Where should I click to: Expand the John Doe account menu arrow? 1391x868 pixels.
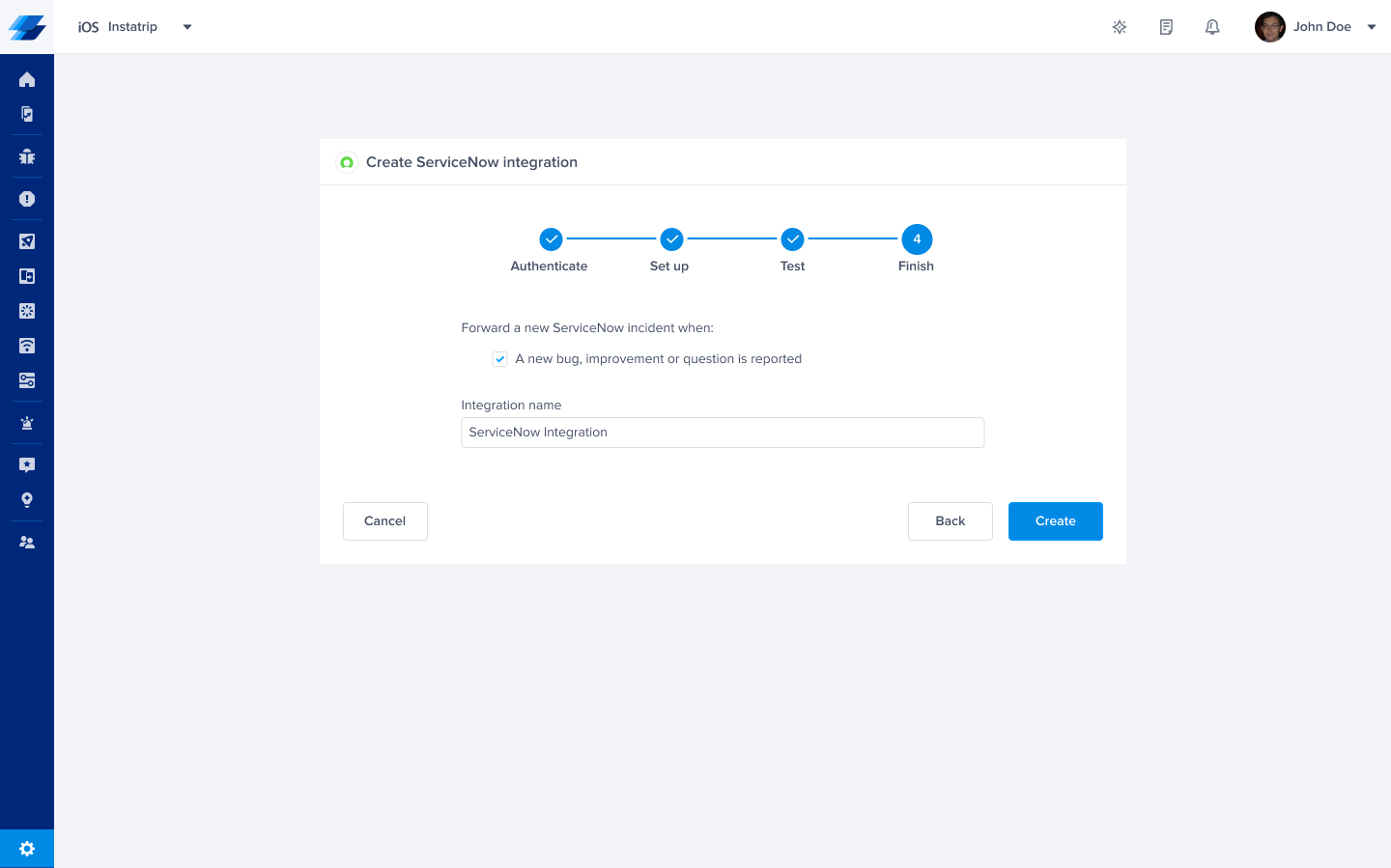coord(1372,27)
